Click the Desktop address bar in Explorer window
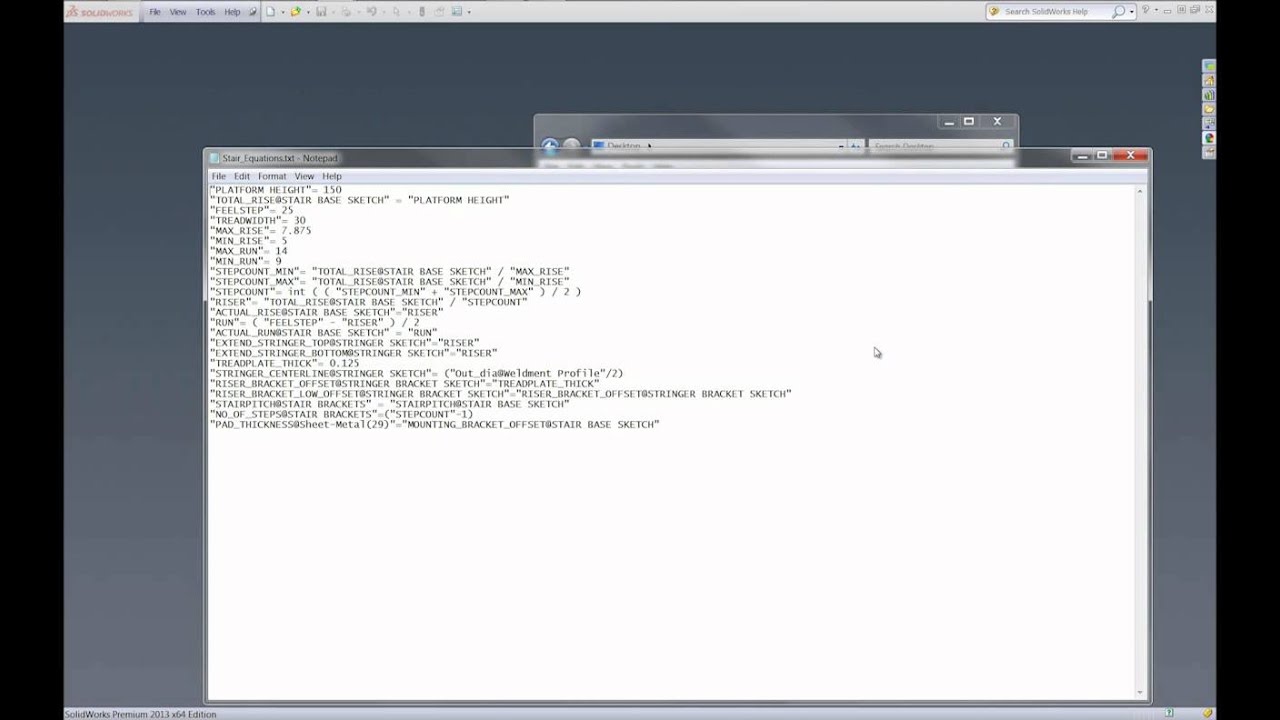The width and height of the screenshot is (1280, 720). click(717, 146)
